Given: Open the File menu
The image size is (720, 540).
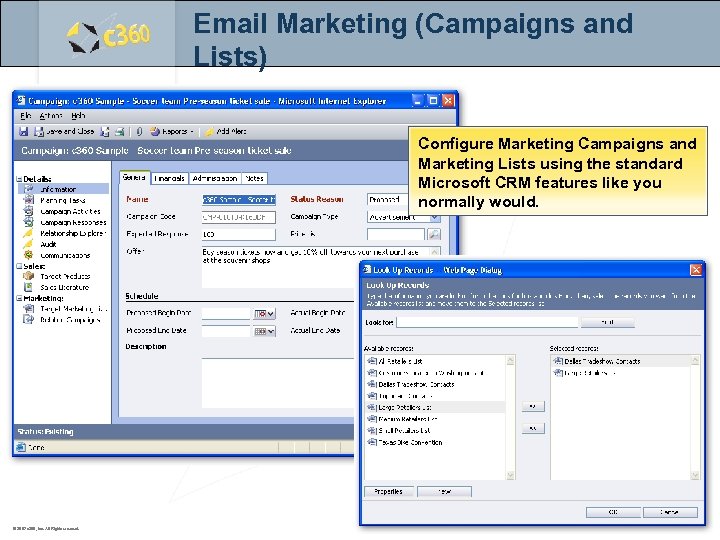Looking at the screenshot, I should 26,116.
